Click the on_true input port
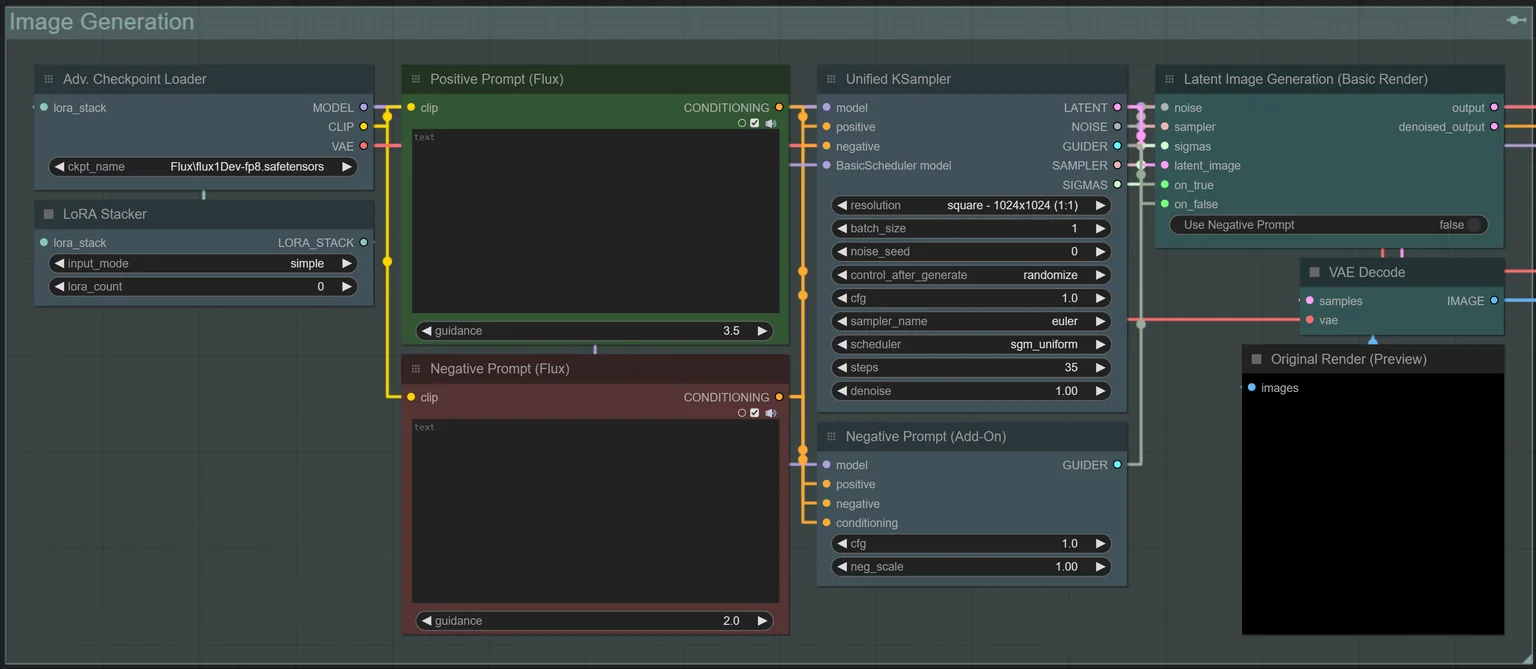The height and width of the screenshot is (669, 1536). point(1164,185)
